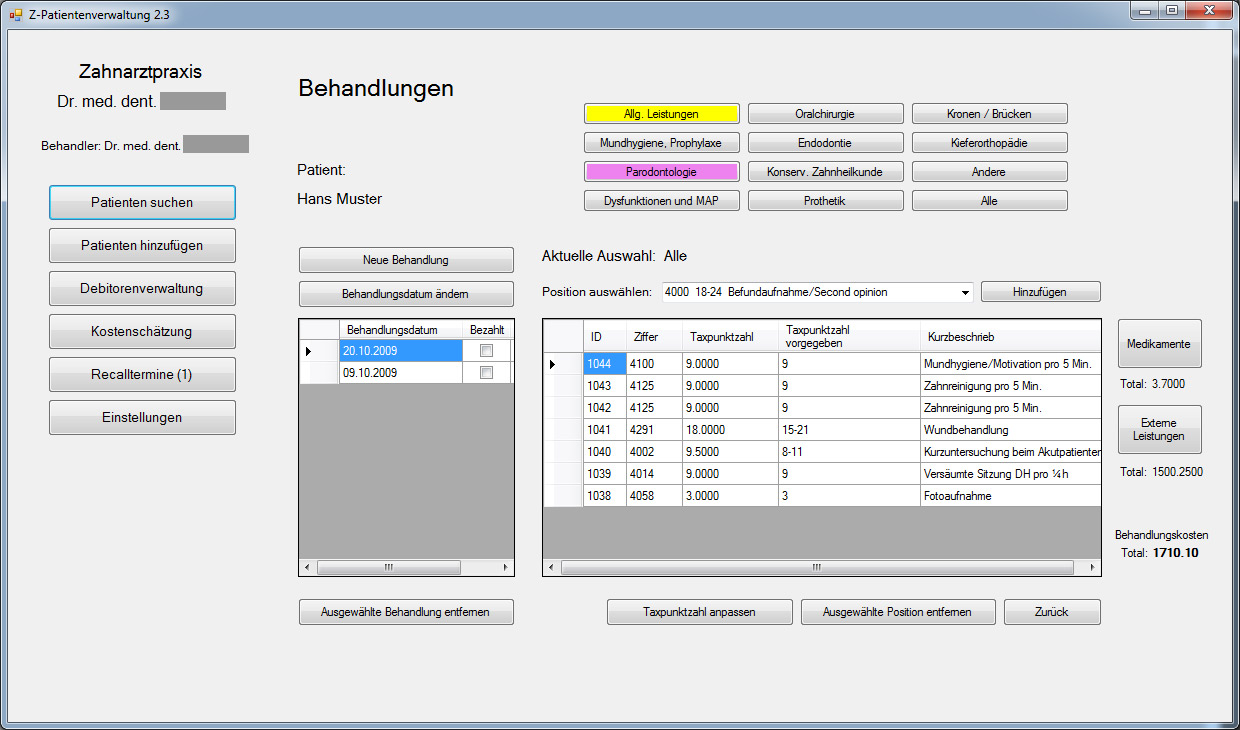1240x730 pixels.
Task: Open Debitorenverwaltung in sidebar
Action: coord(142,289)
